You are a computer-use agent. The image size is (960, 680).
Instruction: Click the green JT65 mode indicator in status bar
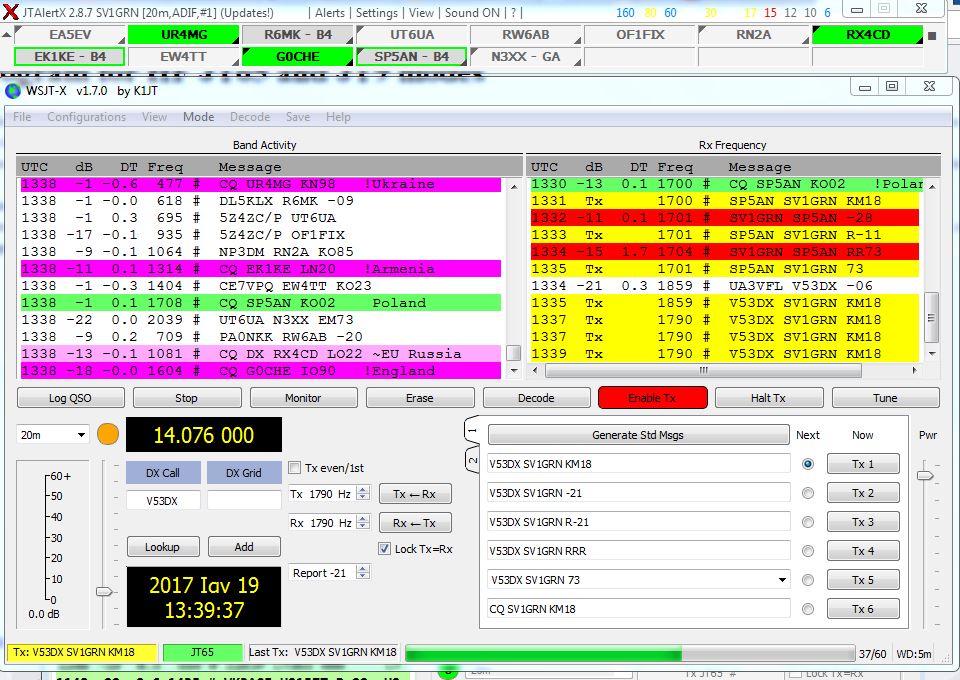tap(203, 652)
